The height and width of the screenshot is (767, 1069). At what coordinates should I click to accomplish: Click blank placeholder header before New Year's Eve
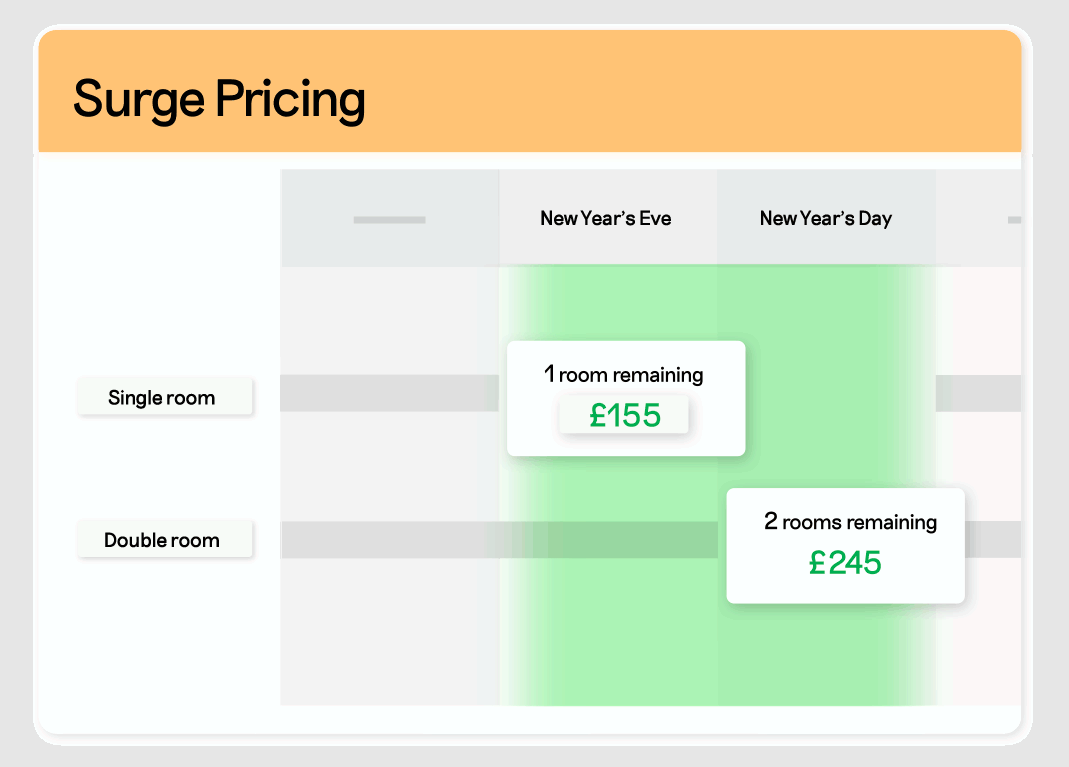pyautogui.click(x=389, y=219)
